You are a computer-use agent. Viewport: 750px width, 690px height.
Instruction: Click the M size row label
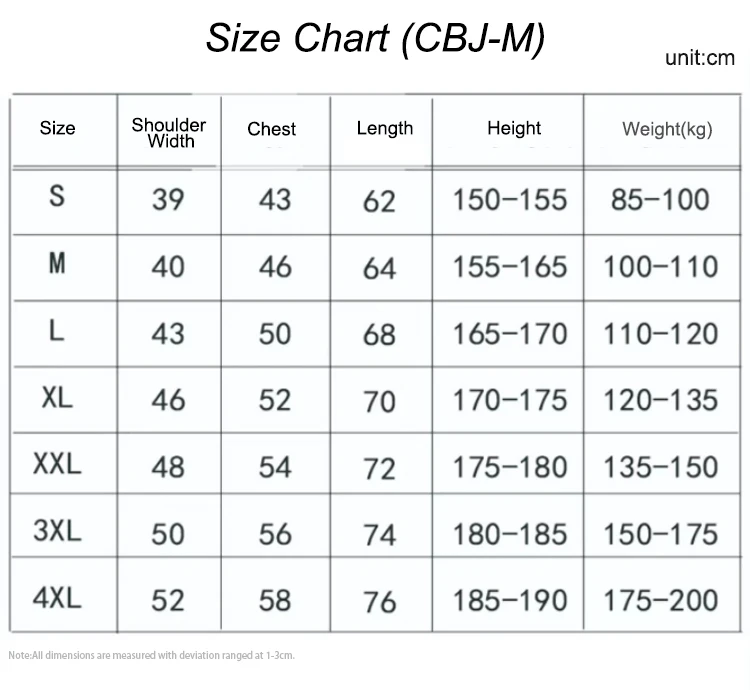57,265
